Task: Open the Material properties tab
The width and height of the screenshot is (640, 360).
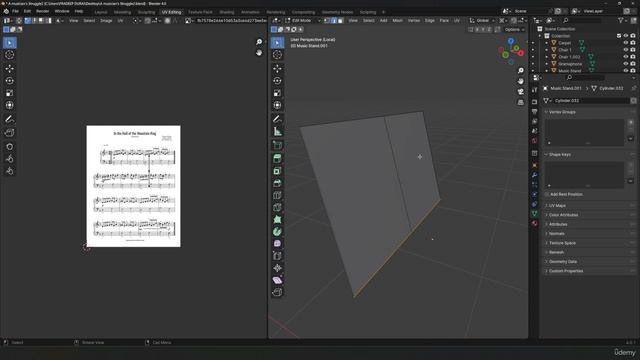Action: coord(535,223)
